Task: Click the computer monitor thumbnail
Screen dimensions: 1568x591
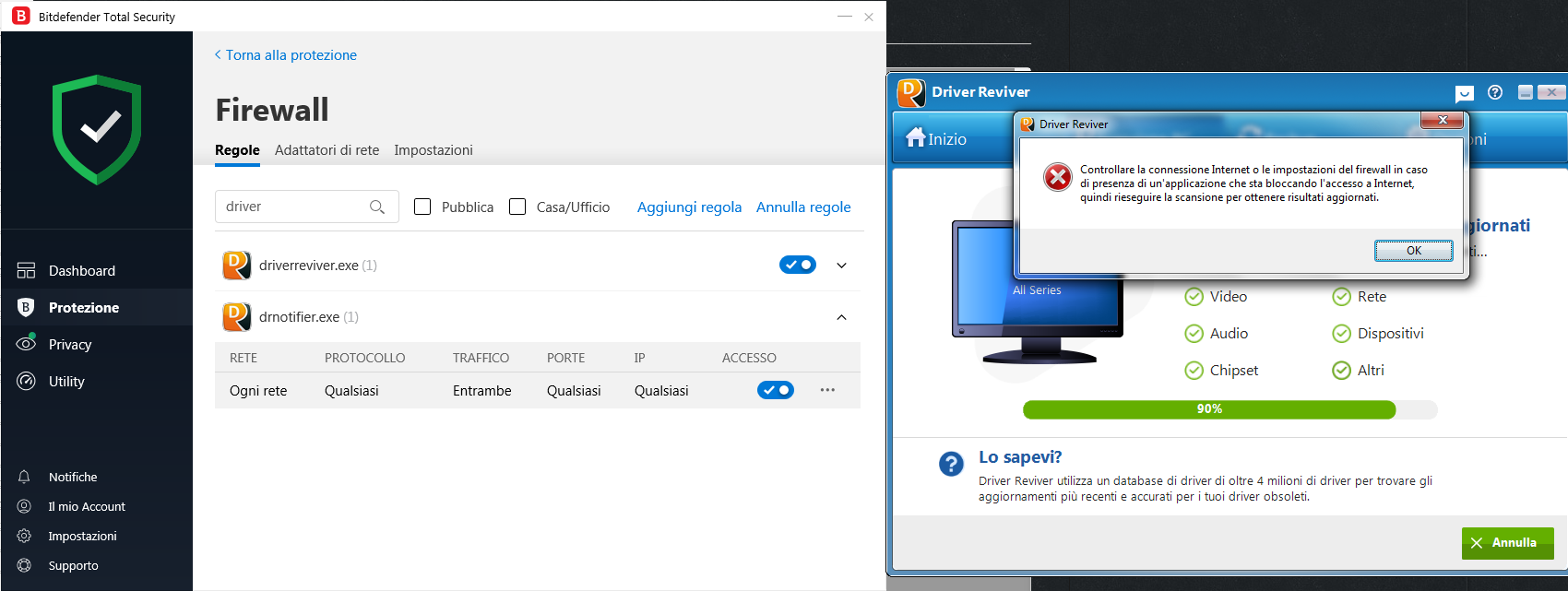Action: coord(1038,290)
